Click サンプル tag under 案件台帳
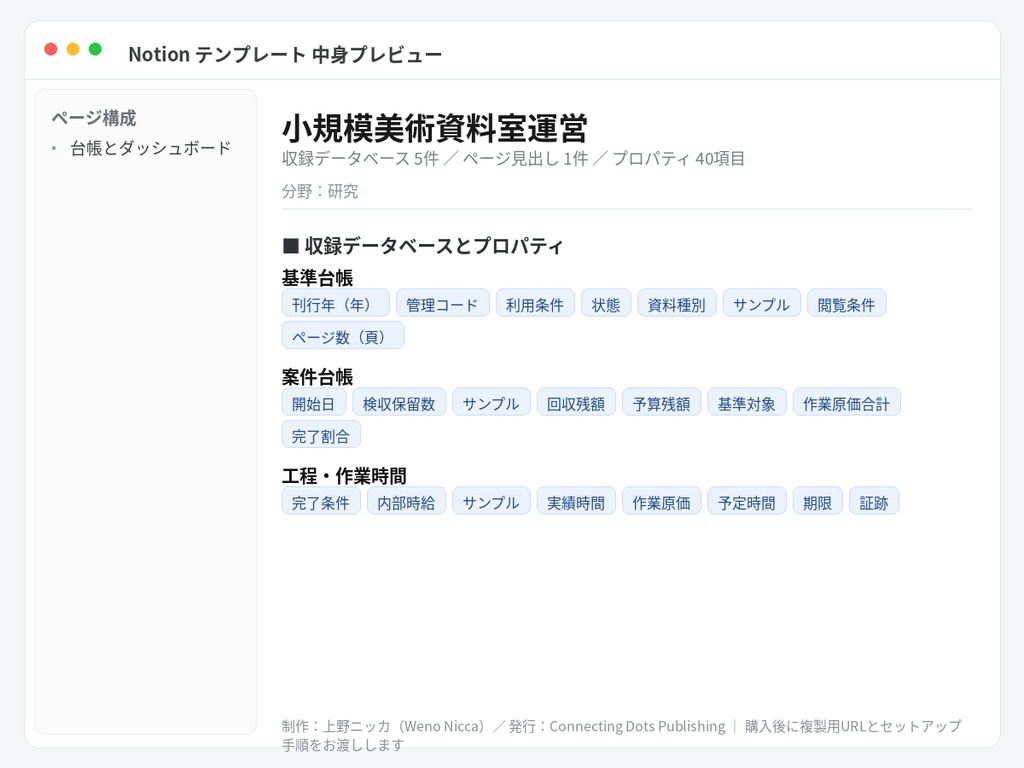Viewport: 1024px width, 768px height. tap(491, 402)
